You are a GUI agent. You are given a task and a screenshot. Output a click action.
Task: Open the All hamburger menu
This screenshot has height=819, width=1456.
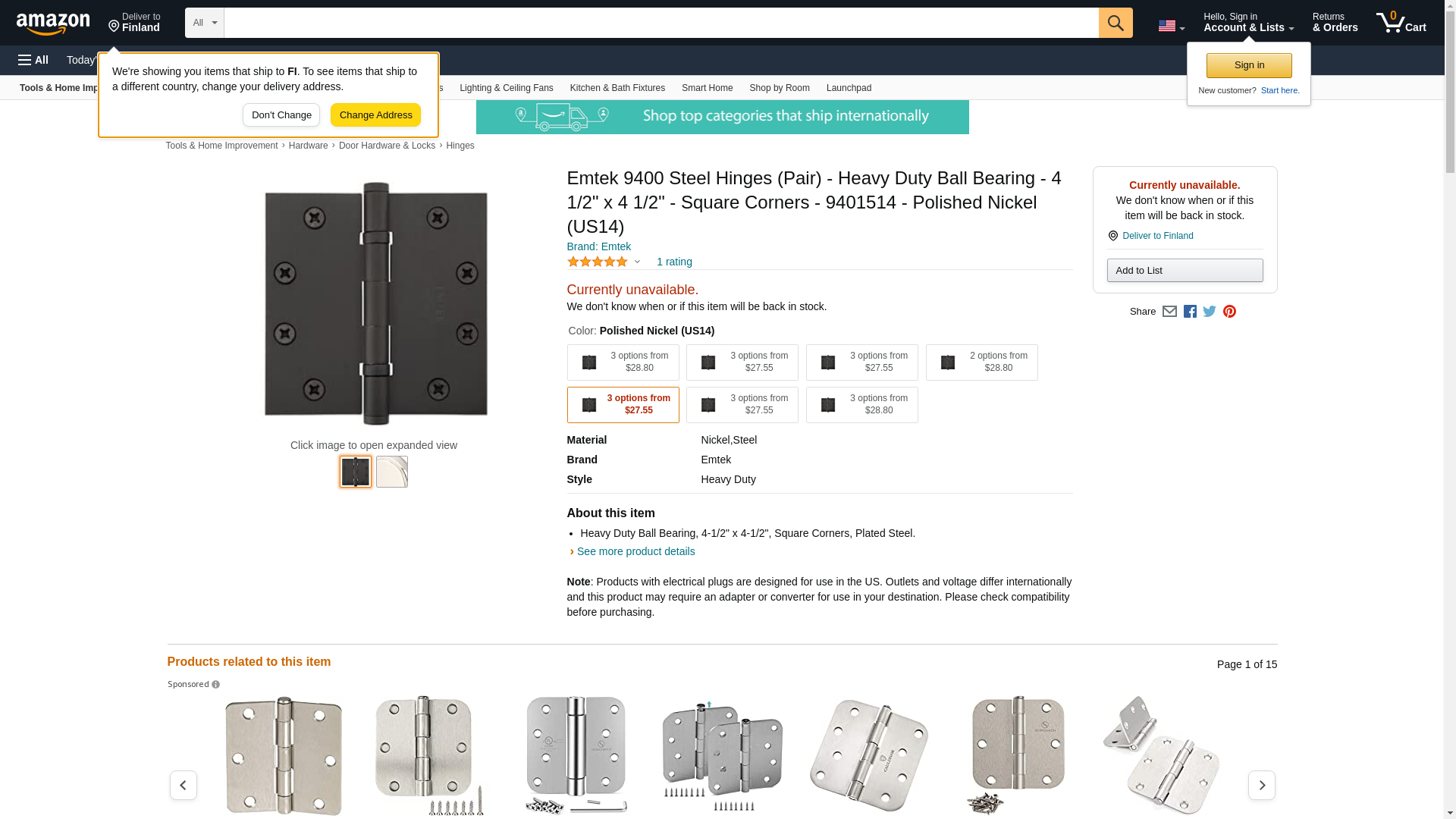click(33, 60)
